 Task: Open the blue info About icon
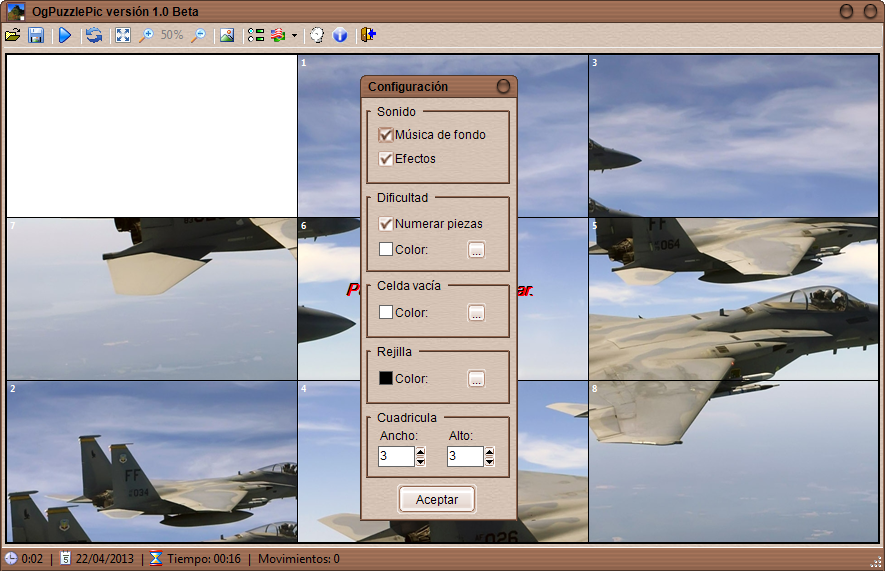tap(340, 35)
